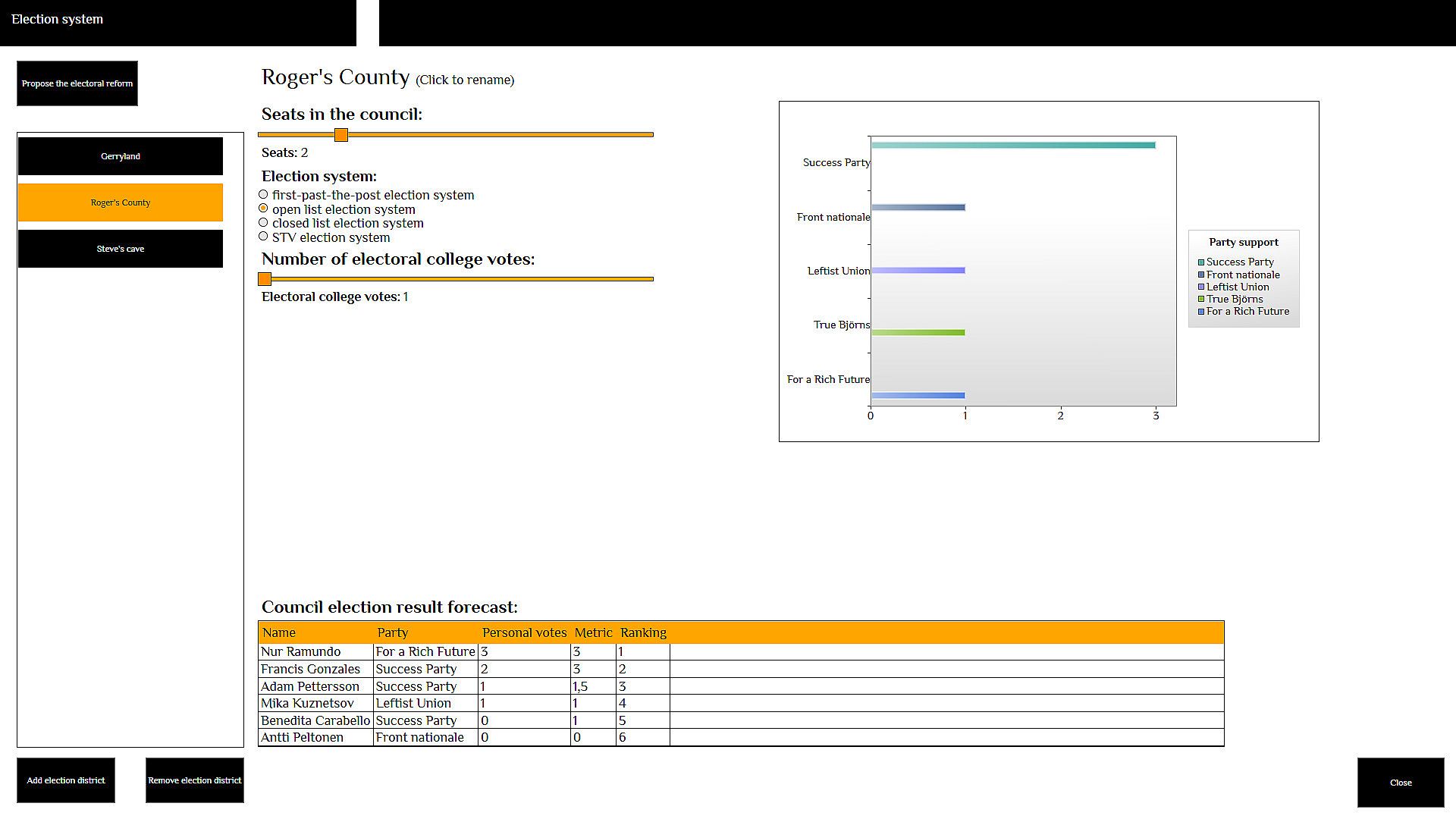
Task: Open the Gerryland district
Action: pos(121,156)
